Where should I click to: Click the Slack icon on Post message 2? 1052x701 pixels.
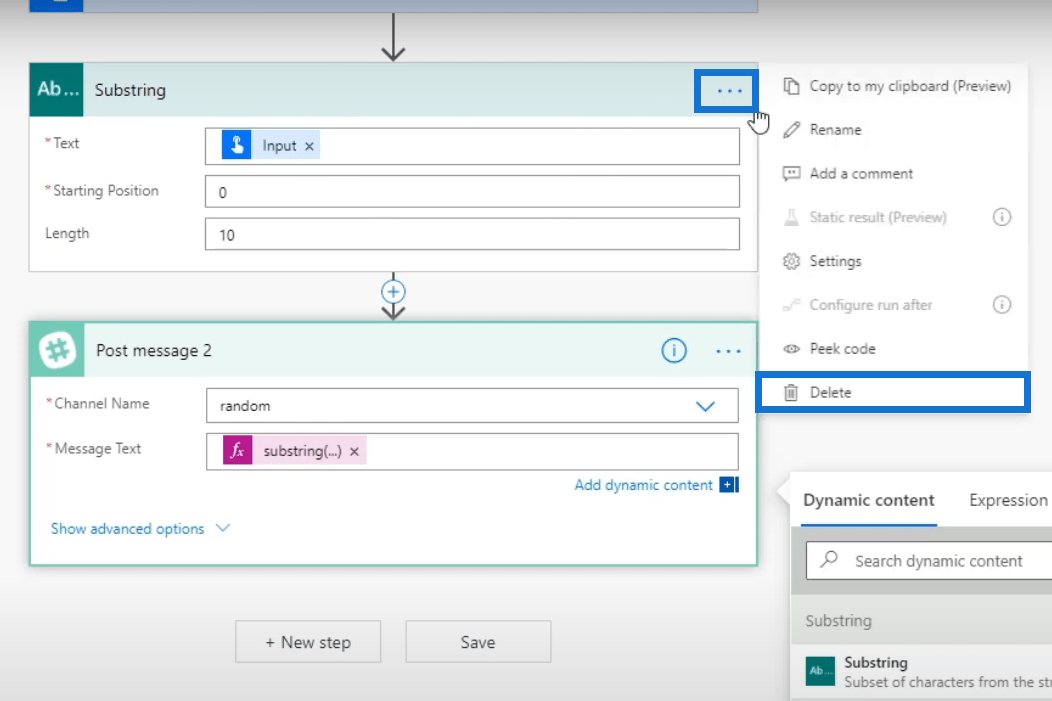[58, 350]
